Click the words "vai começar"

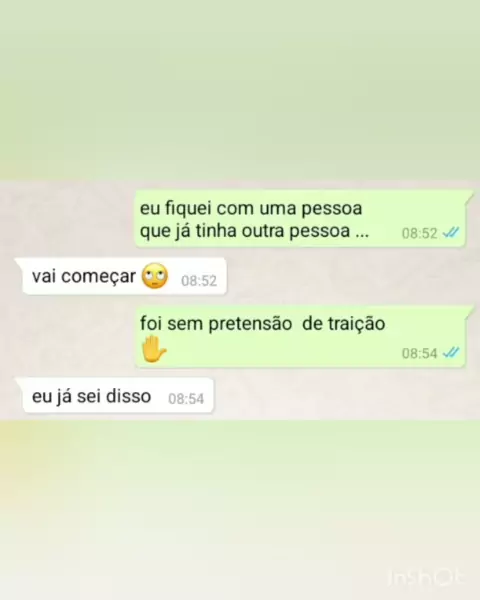(x=84, y=276)
